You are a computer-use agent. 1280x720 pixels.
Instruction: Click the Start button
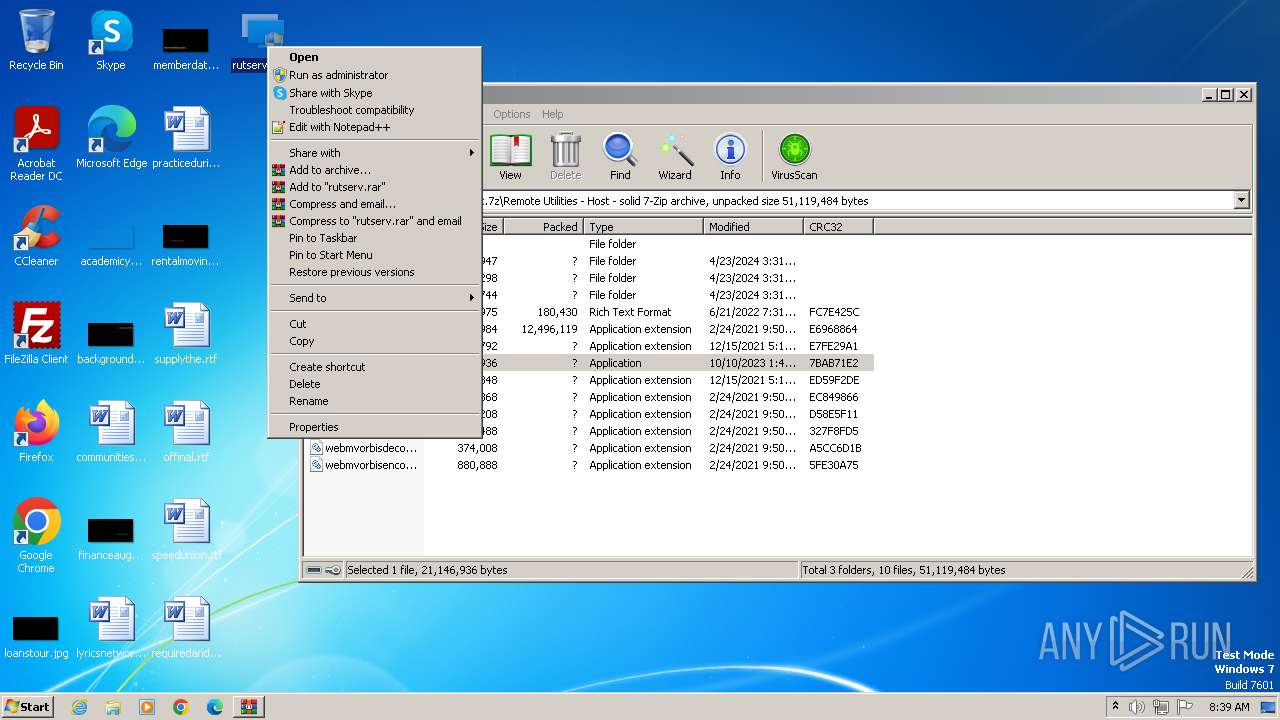(x=28, y=707)
